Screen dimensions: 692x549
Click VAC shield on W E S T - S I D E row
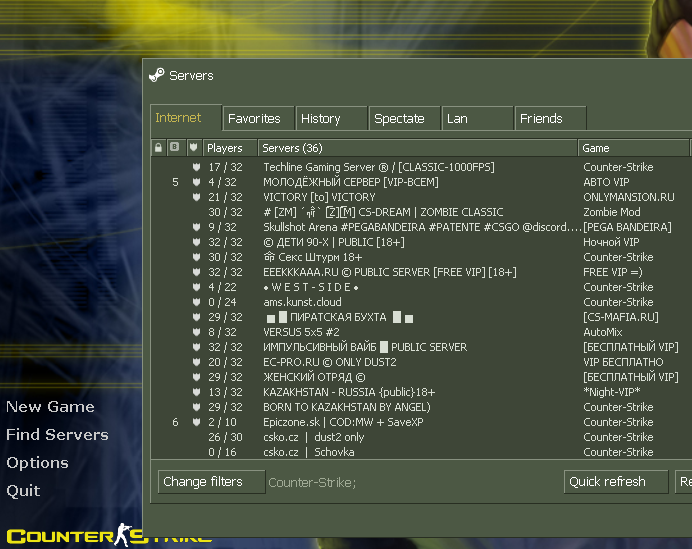pos(196,287)
